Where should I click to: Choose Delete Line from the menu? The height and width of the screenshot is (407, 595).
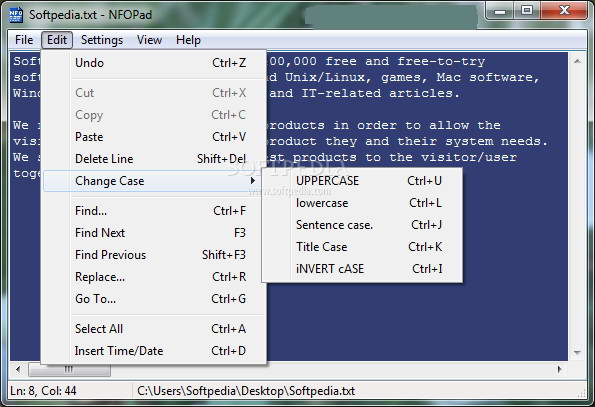pos(154,159)
